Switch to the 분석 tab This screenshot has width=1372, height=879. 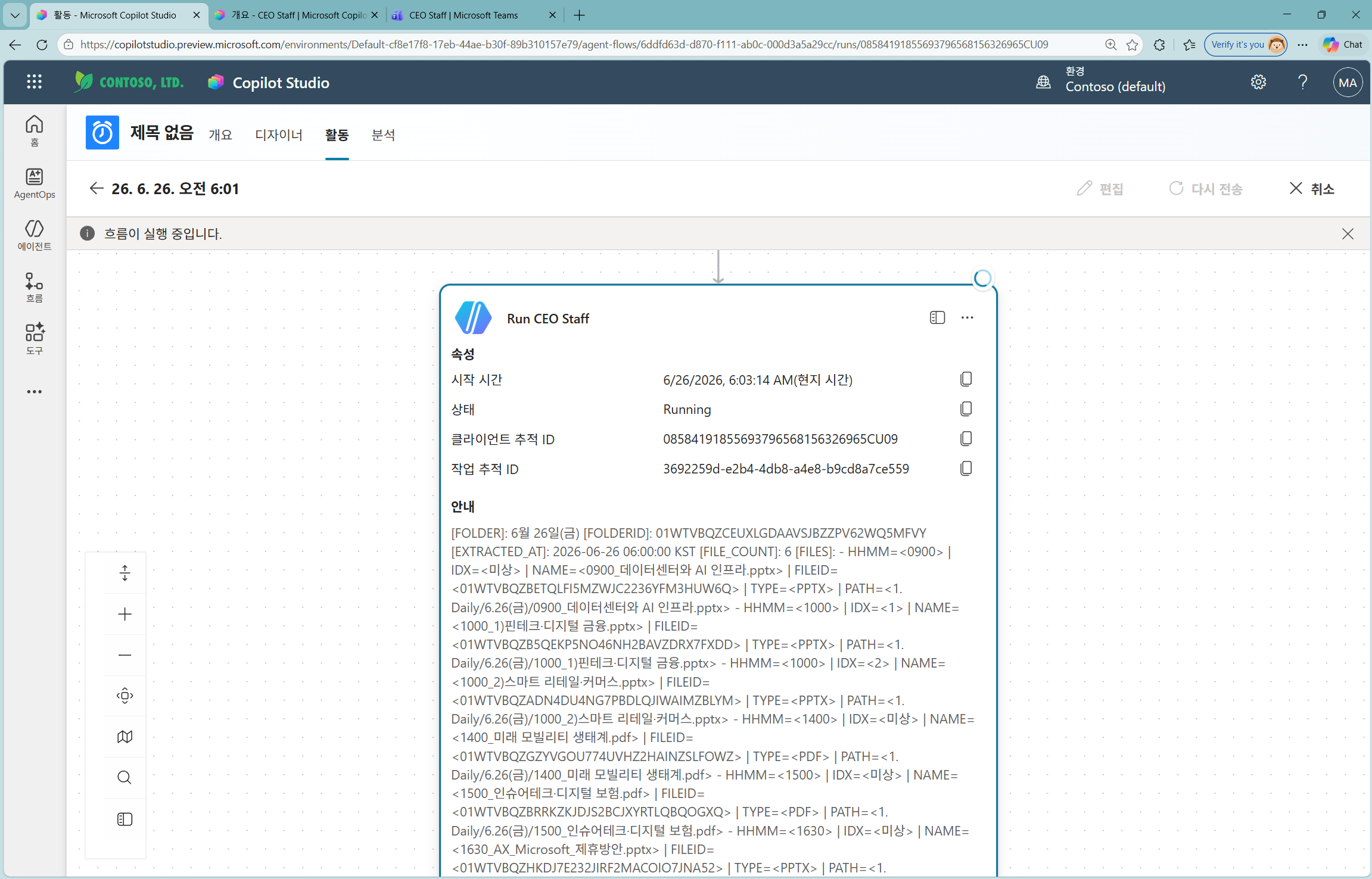click(383, 135)
